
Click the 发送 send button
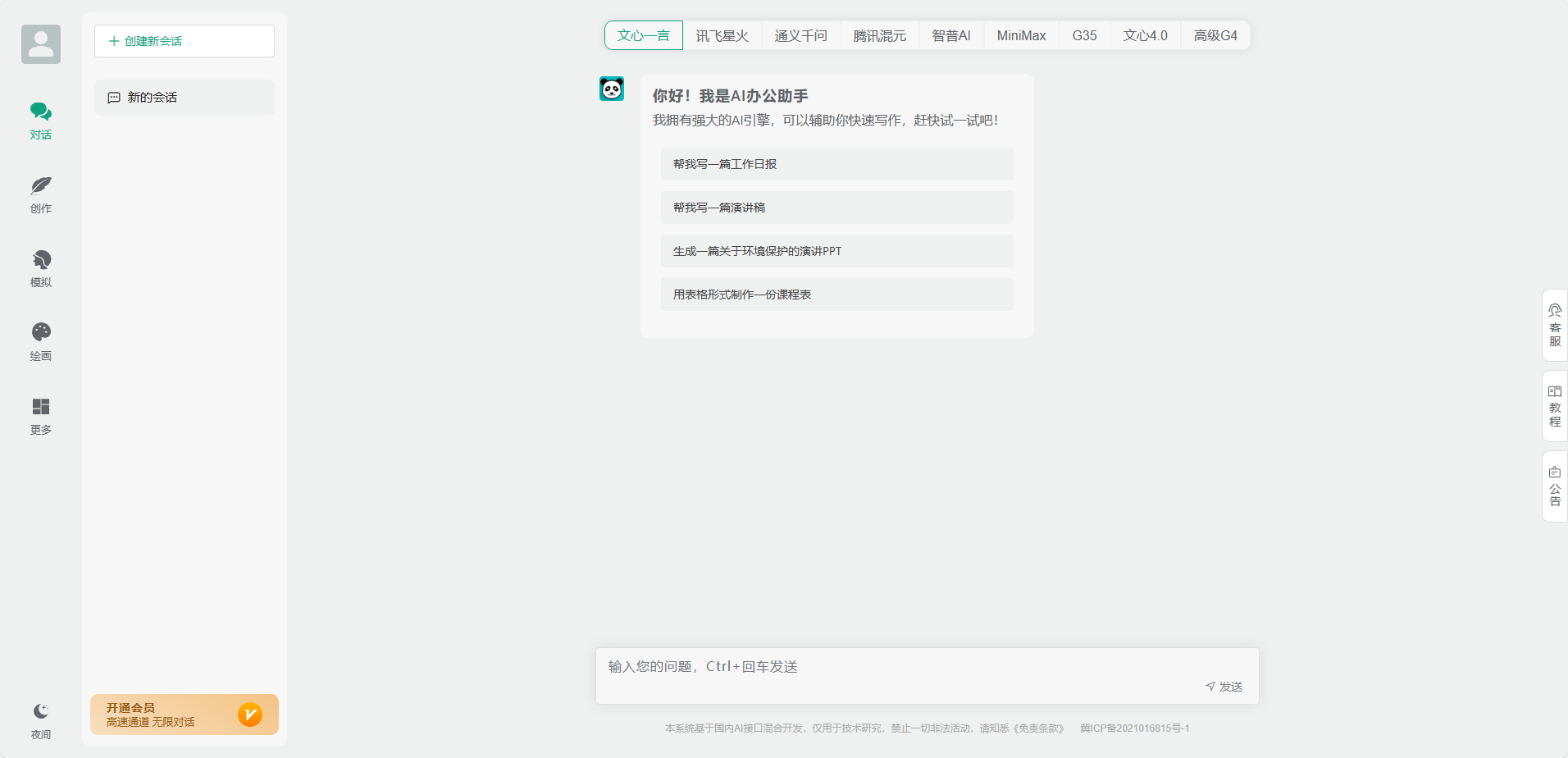click(1224, 686)
